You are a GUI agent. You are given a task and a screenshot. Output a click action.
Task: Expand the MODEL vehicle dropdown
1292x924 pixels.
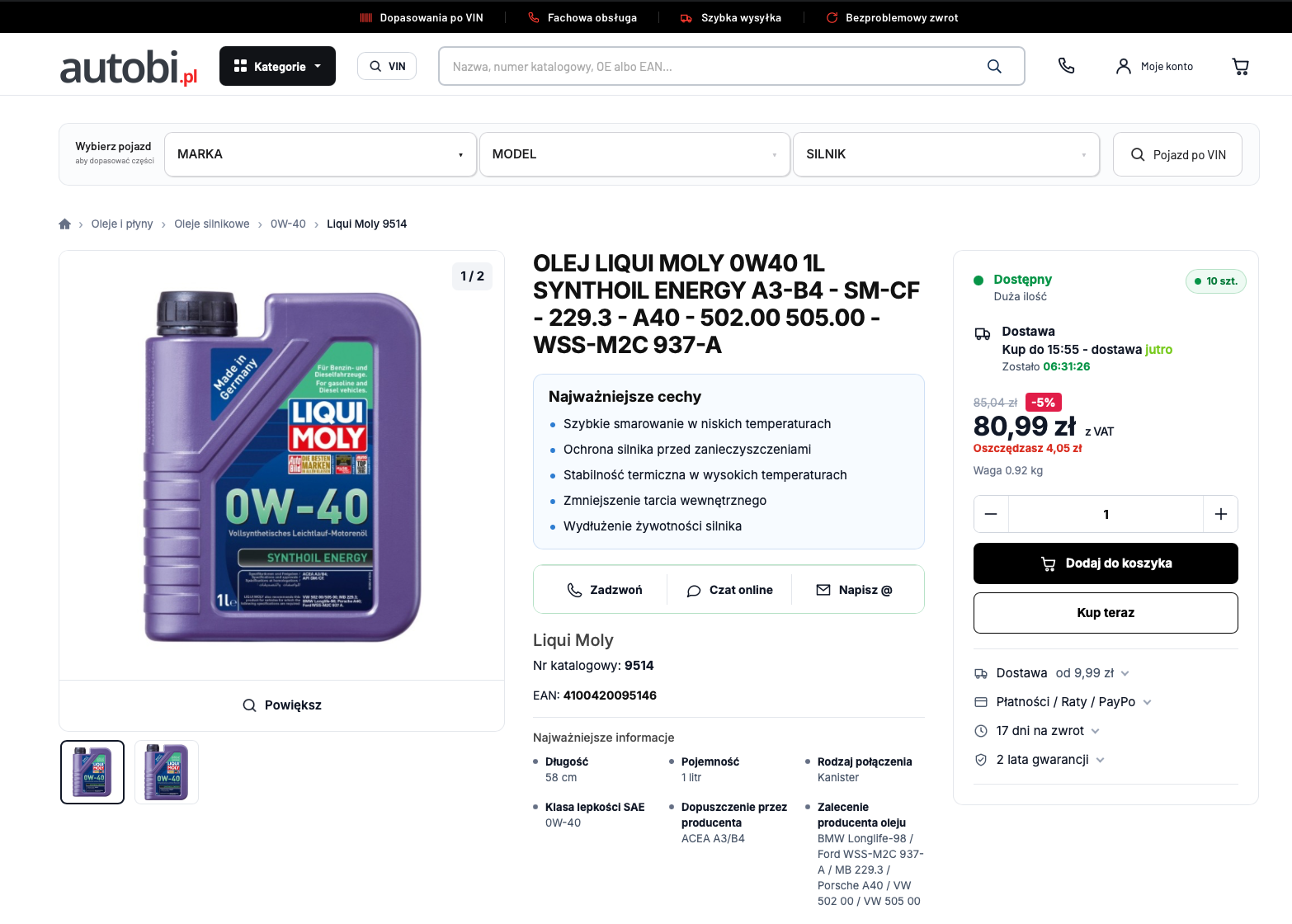point(634,154)
